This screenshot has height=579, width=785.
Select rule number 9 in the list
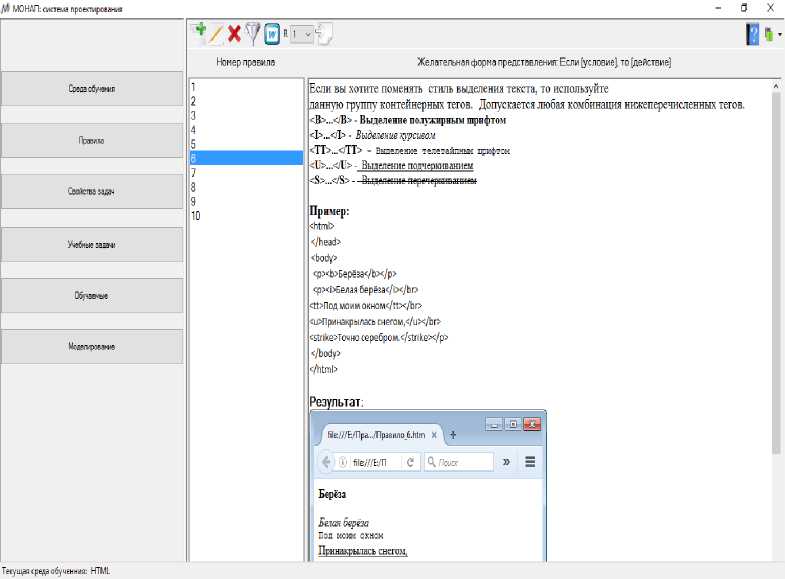(x=246, y=202)
